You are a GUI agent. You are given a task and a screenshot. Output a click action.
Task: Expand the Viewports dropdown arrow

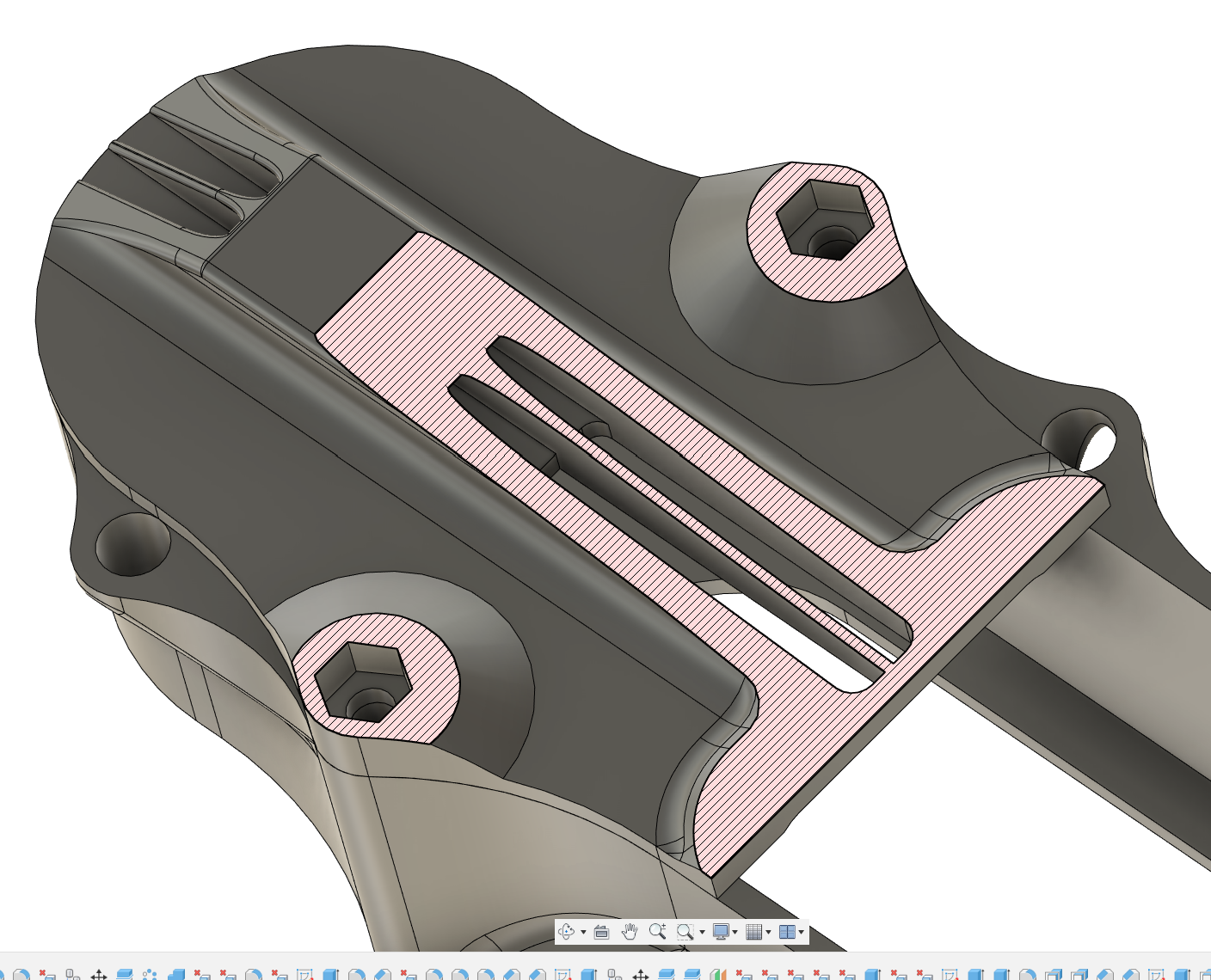(x=801, y=932)
